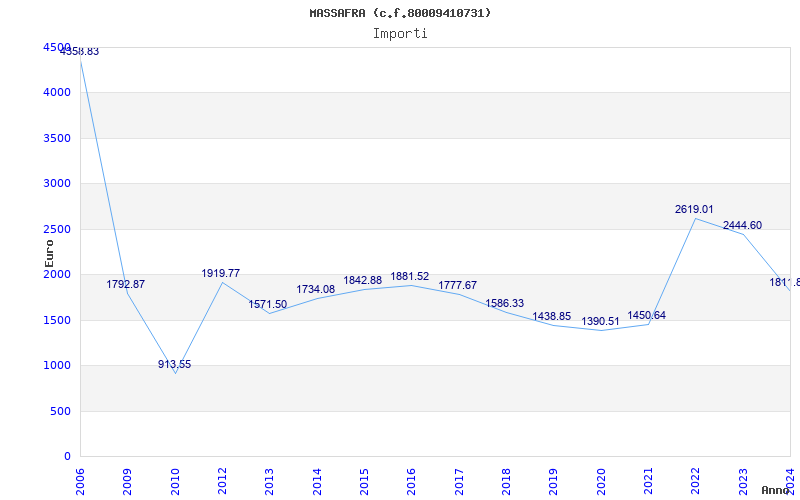Select data label 913.55
The image size is (800, 500).
click(174, 364)
